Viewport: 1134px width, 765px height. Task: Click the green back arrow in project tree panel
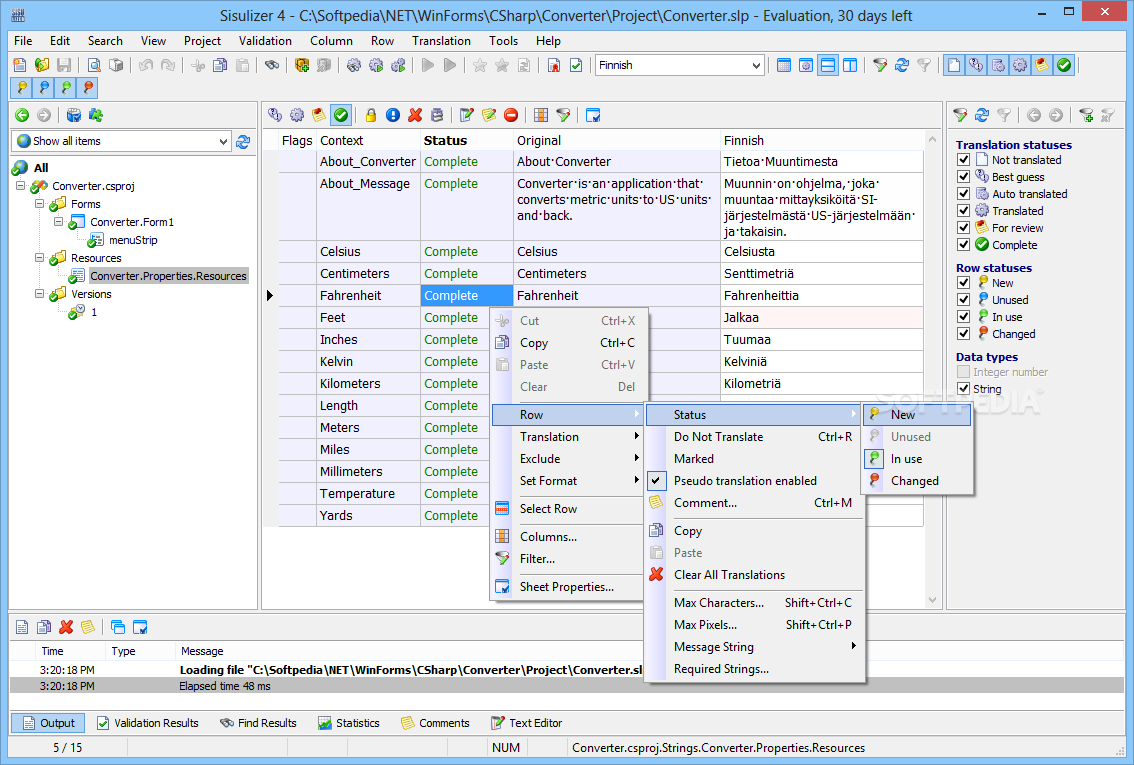tap(22, 115)
